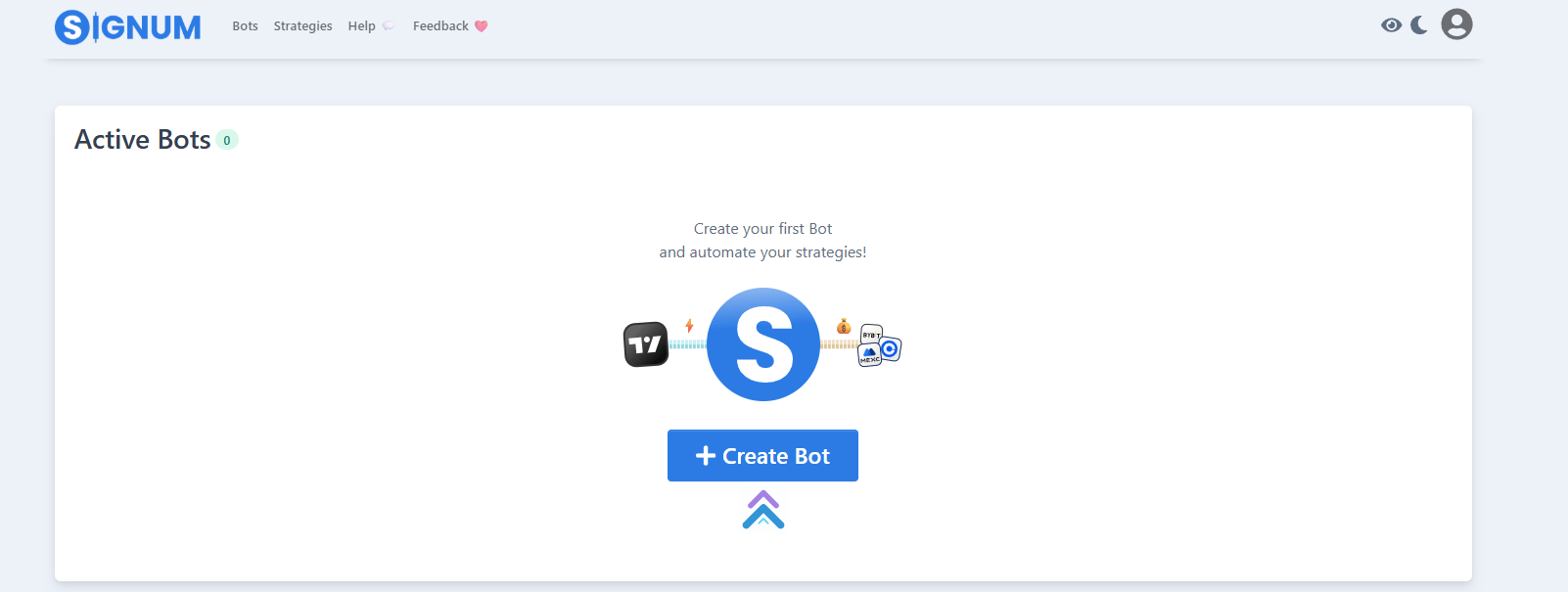Click the large blue S logo

click(763, 344)
